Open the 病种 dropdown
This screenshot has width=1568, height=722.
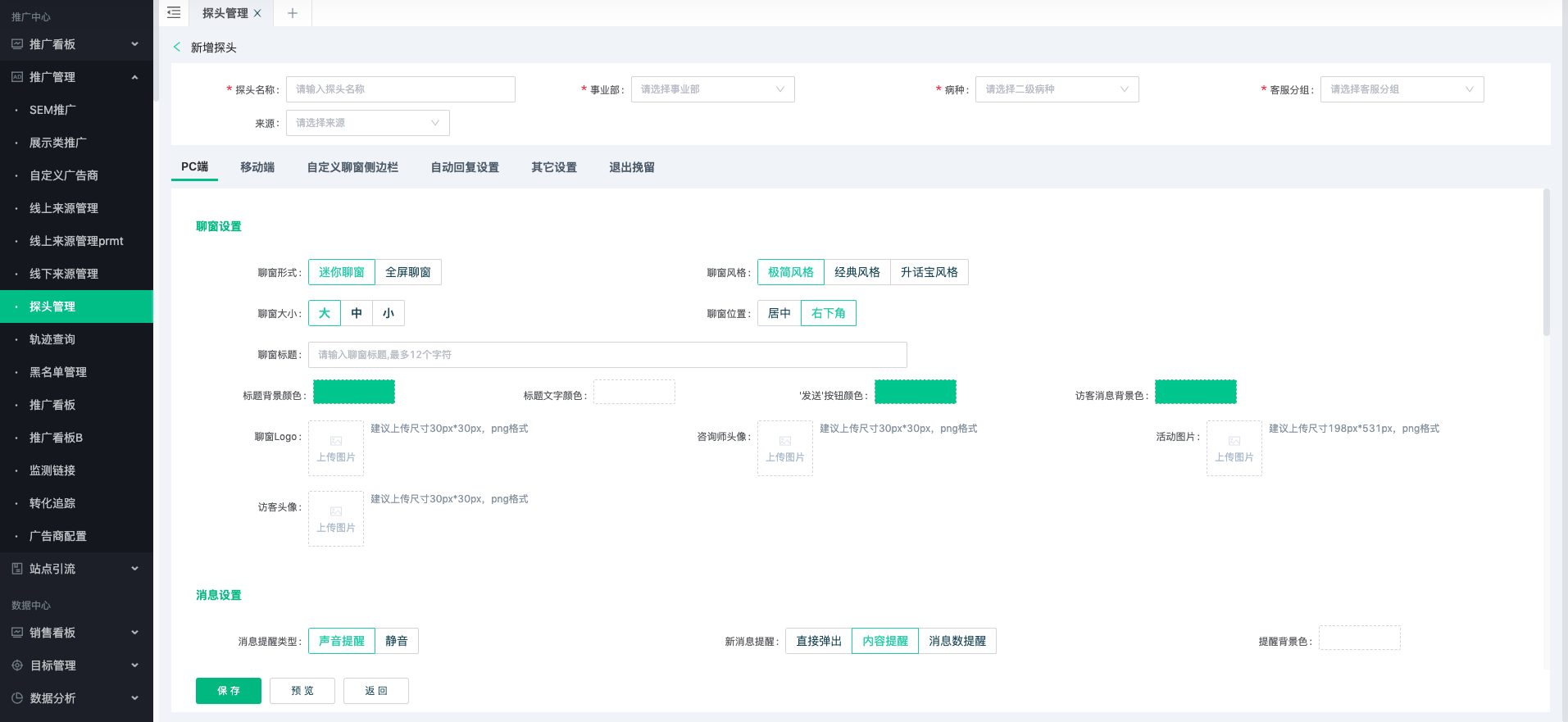tap(1057, 89)
